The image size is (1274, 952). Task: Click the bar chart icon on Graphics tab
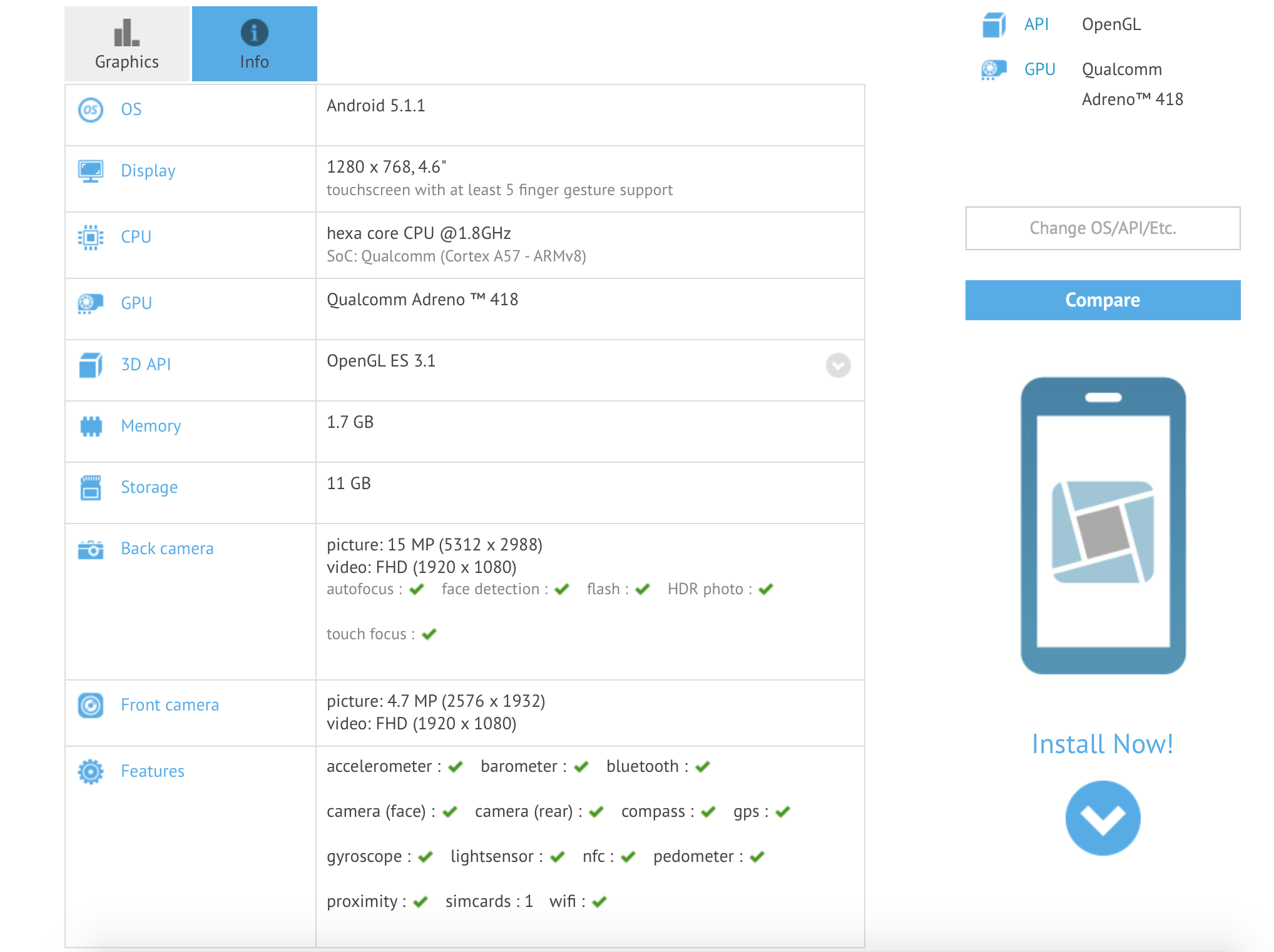pyautogui.click(x=126, y=33)
